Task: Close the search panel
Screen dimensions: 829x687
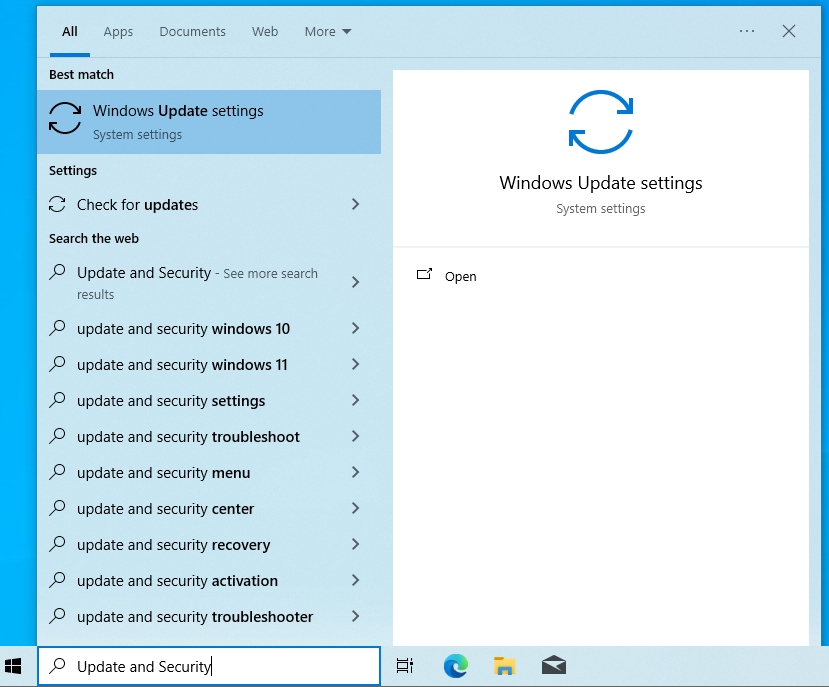Action: [789, 31]
